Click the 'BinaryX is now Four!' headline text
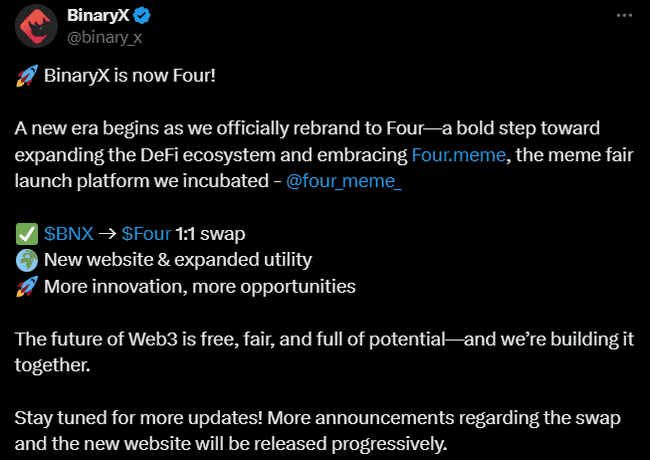This screenshot has width=650, height=460. (x=130, y=76)
